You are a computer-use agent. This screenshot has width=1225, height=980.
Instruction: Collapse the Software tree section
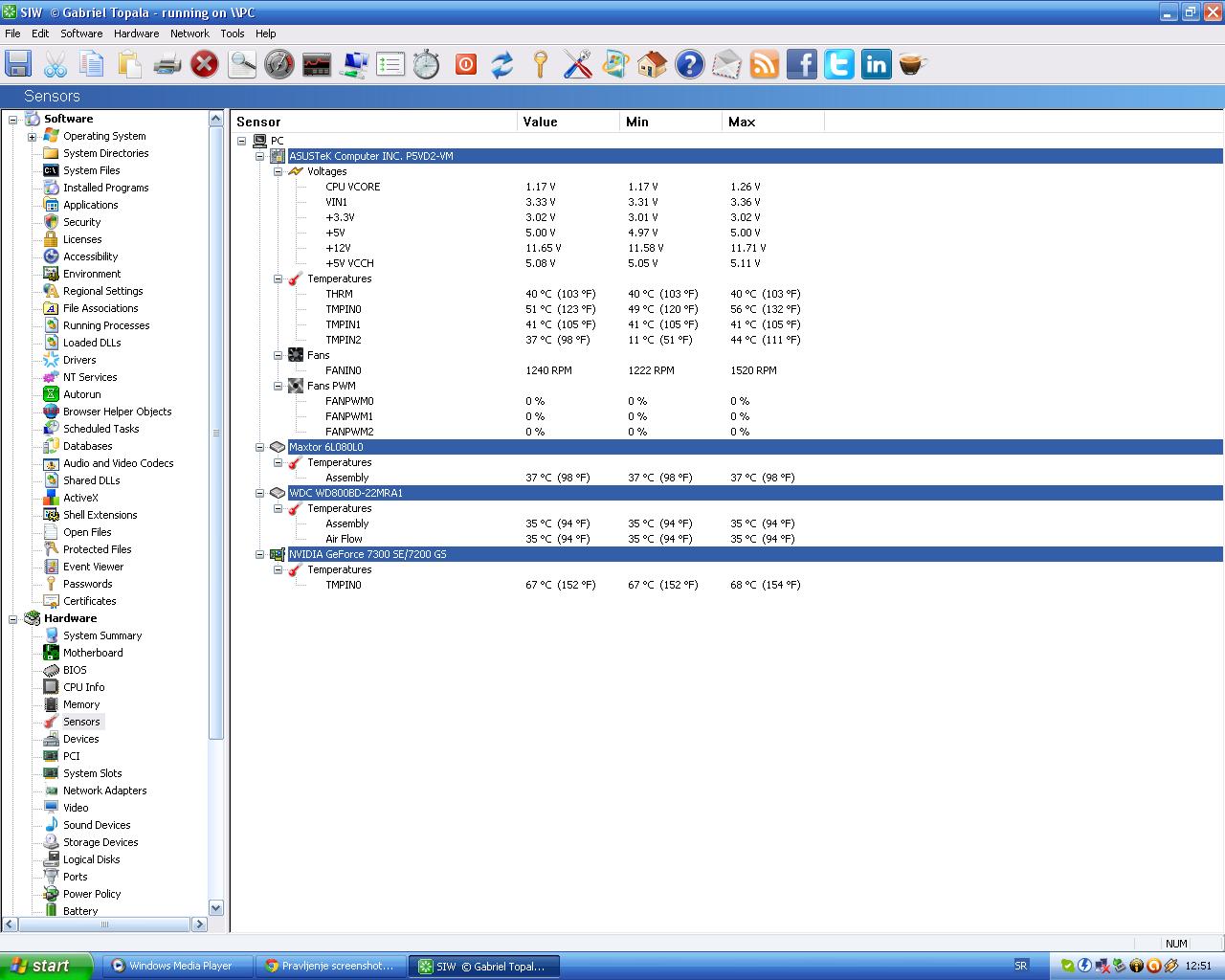(x=13, y=120)
